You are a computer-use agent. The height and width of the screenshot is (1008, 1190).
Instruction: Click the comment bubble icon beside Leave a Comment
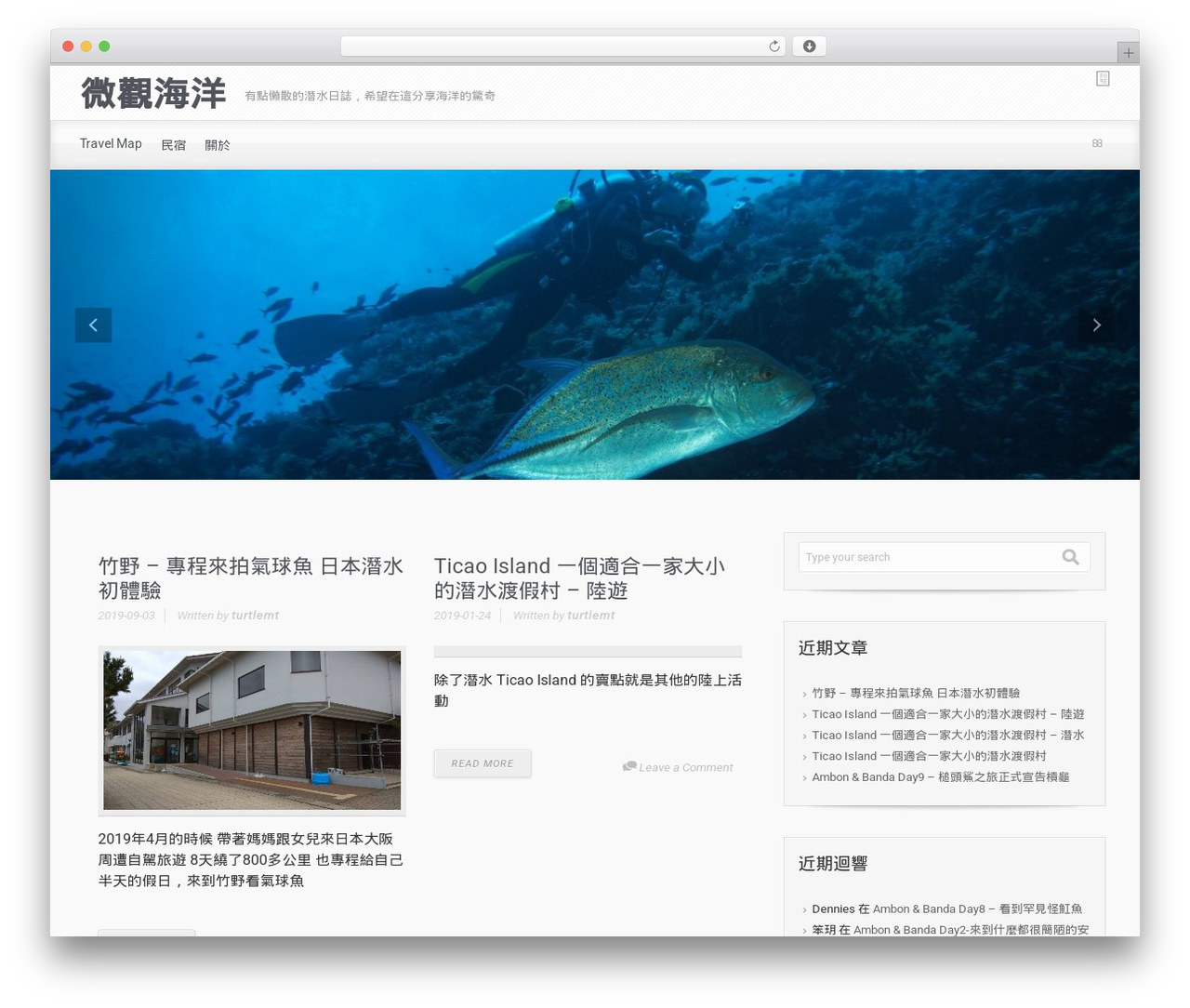point(629,766)
